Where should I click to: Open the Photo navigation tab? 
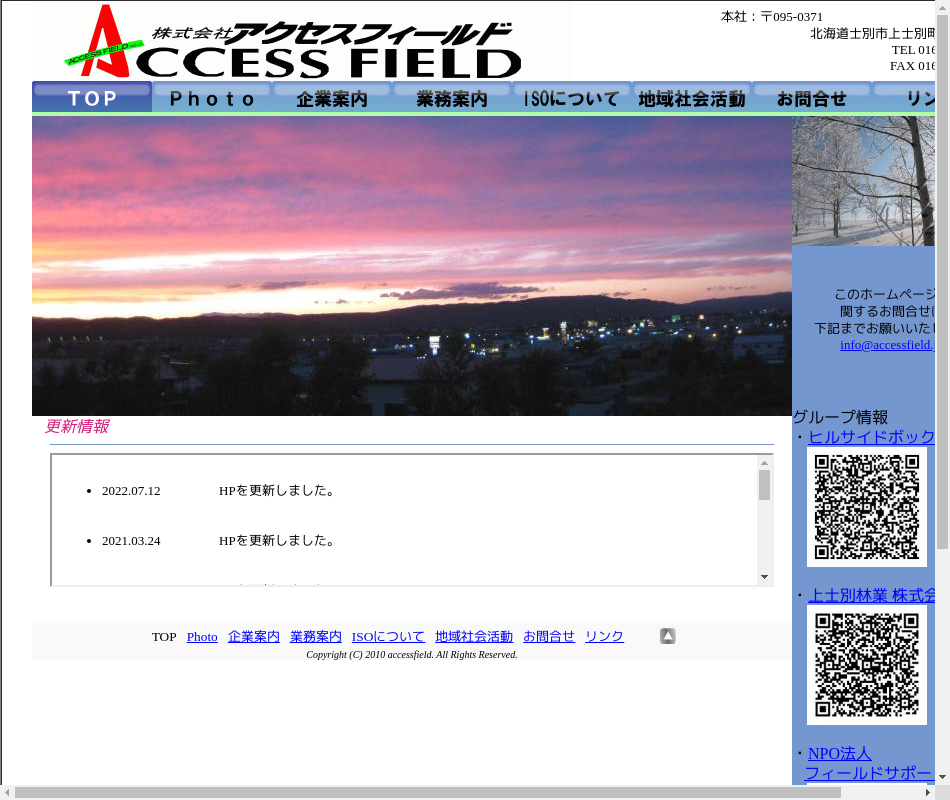(212, 98)
